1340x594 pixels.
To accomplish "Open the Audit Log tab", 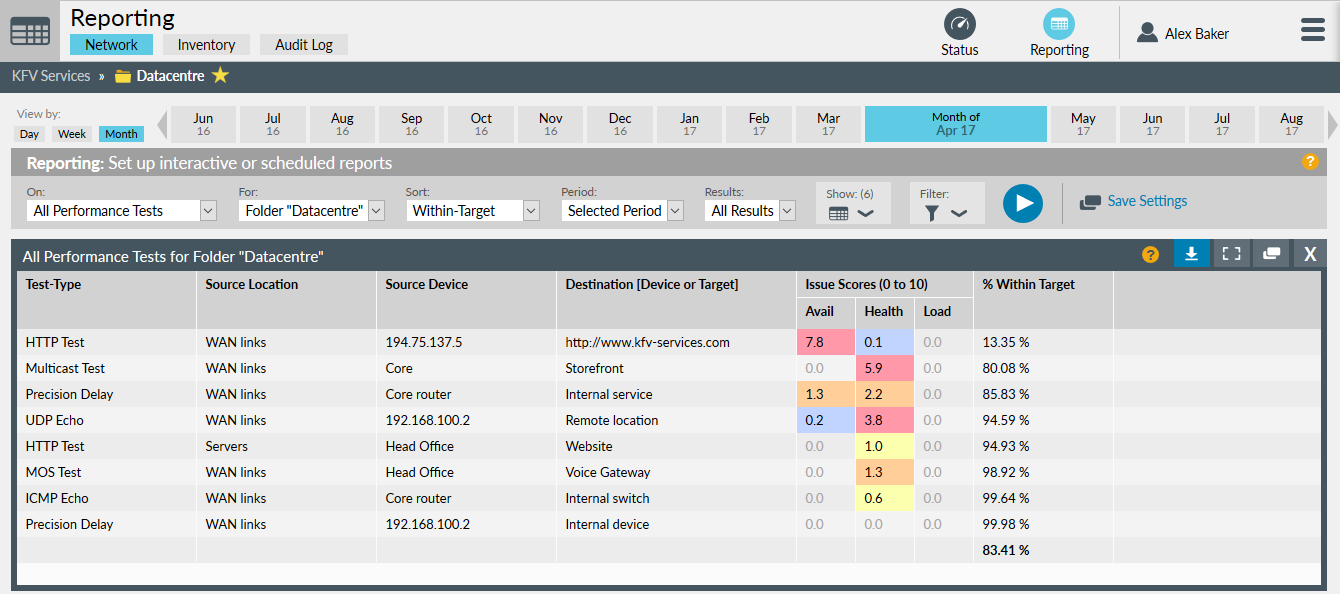I will coord(304,45).
